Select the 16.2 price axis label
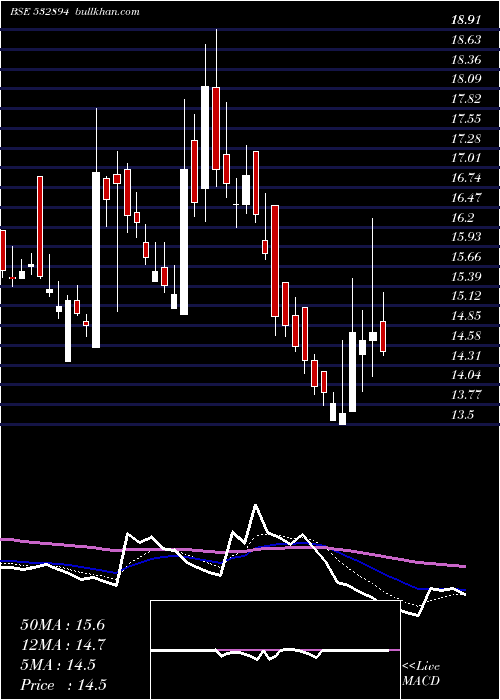The image size is (500, 700). click(462, 217)
